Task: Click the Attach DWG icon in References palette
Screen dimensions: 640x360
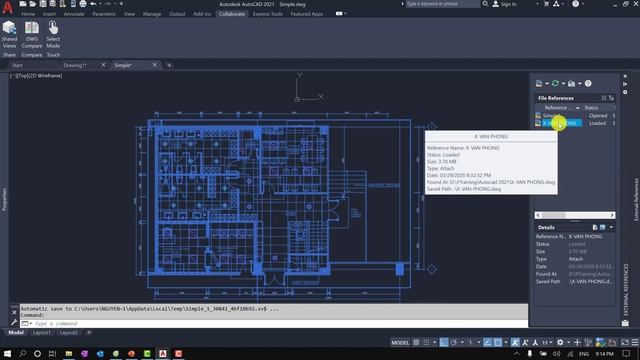Action: click(539, 84)
